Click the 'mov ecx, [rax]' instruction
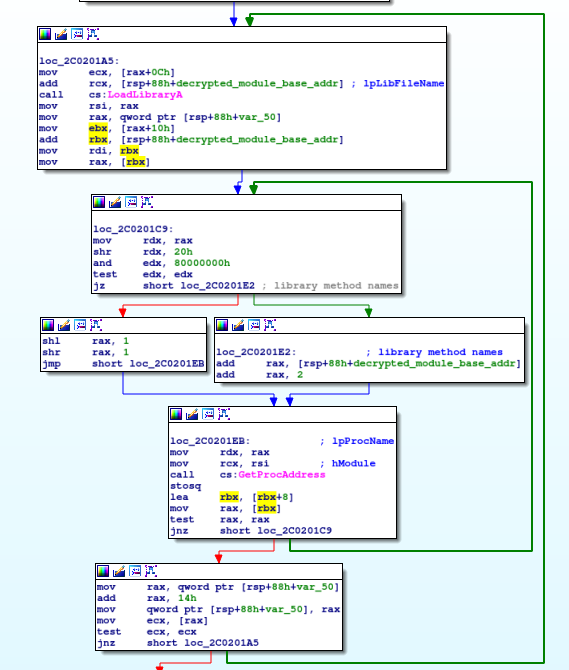The width and height of the screenshot is (569, 670). [153, 620]
